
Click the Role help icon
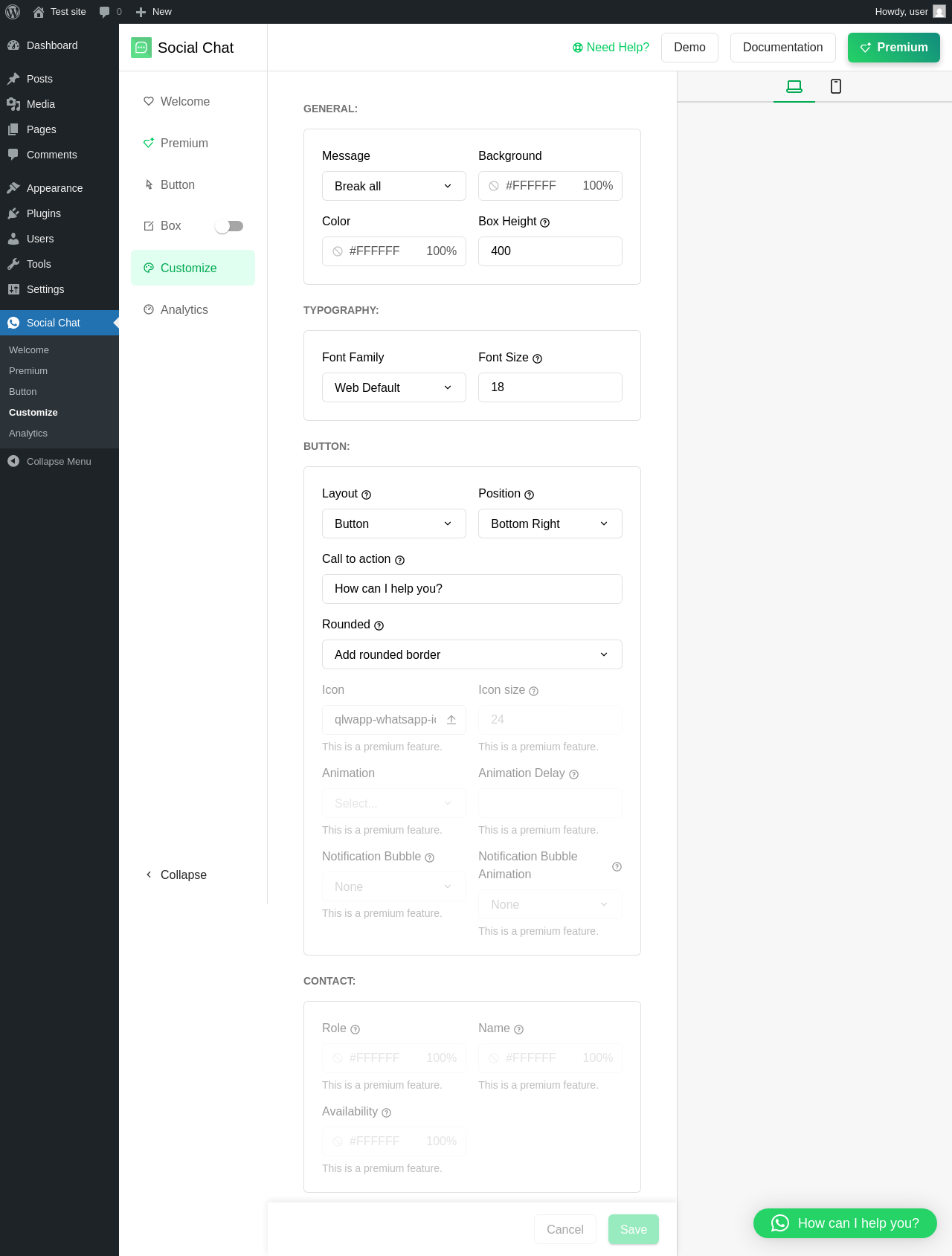coord(355,1029)
